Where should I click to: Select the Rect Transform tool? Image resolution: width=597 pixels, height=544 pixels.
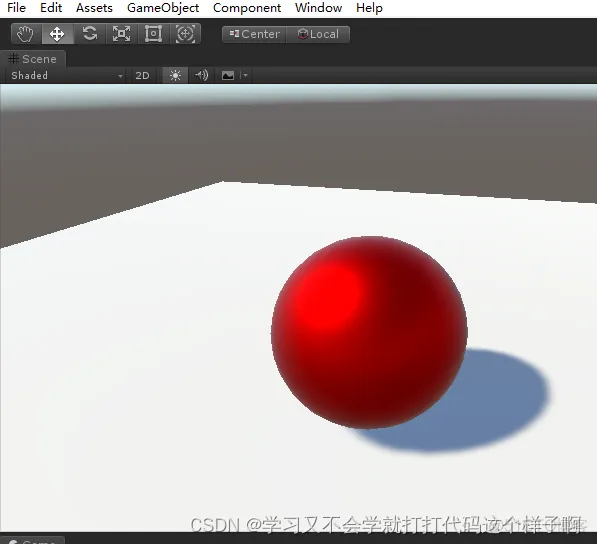click(x=153, y=34)
